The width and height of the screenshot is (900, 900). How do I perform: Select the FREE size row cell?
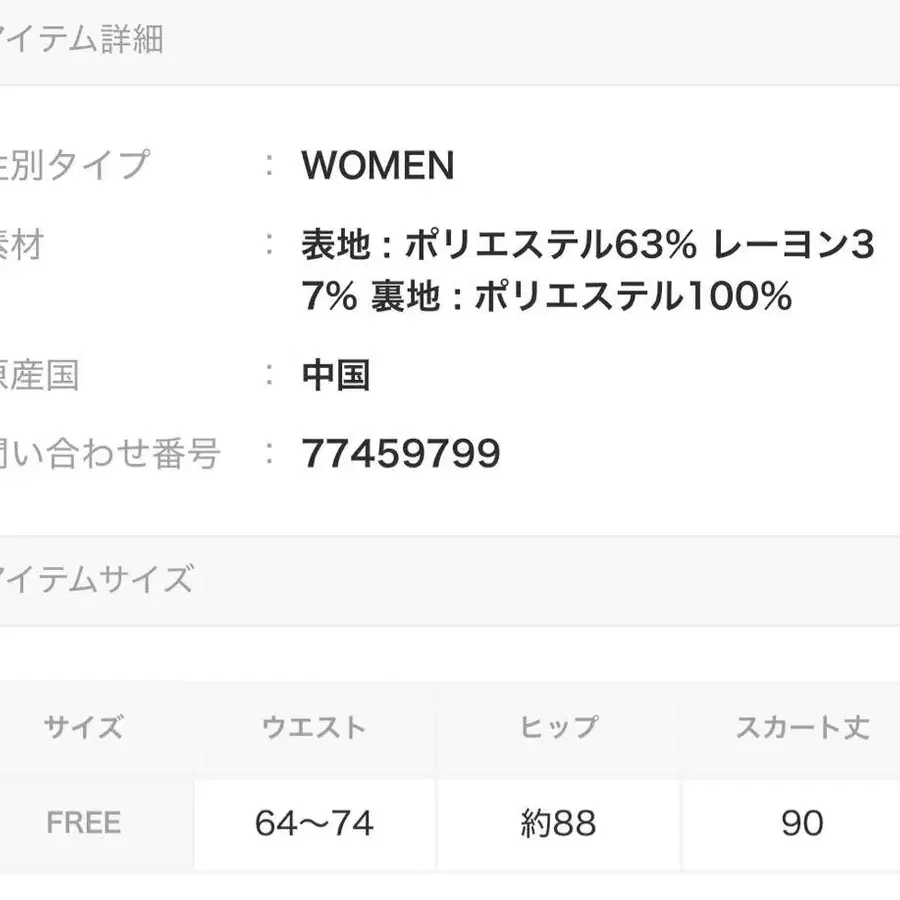point(84,823)
